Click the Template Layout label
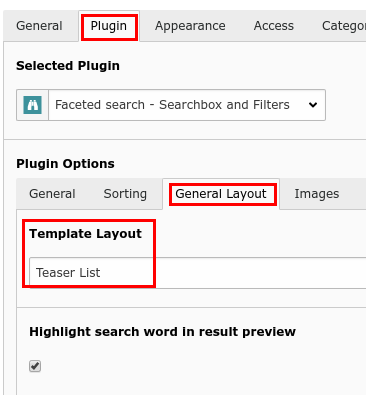The width and height of the screenshot is (366, 395). pyautogui.click(x=86, y=234)
